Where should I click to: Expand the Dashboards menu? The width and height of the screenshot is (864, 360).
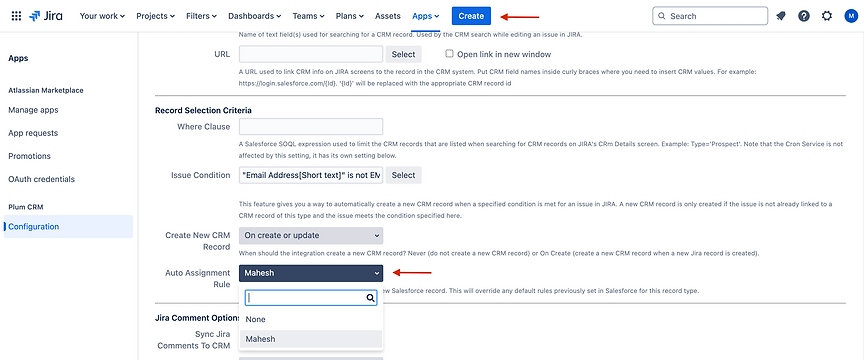[x=255, y=16]
